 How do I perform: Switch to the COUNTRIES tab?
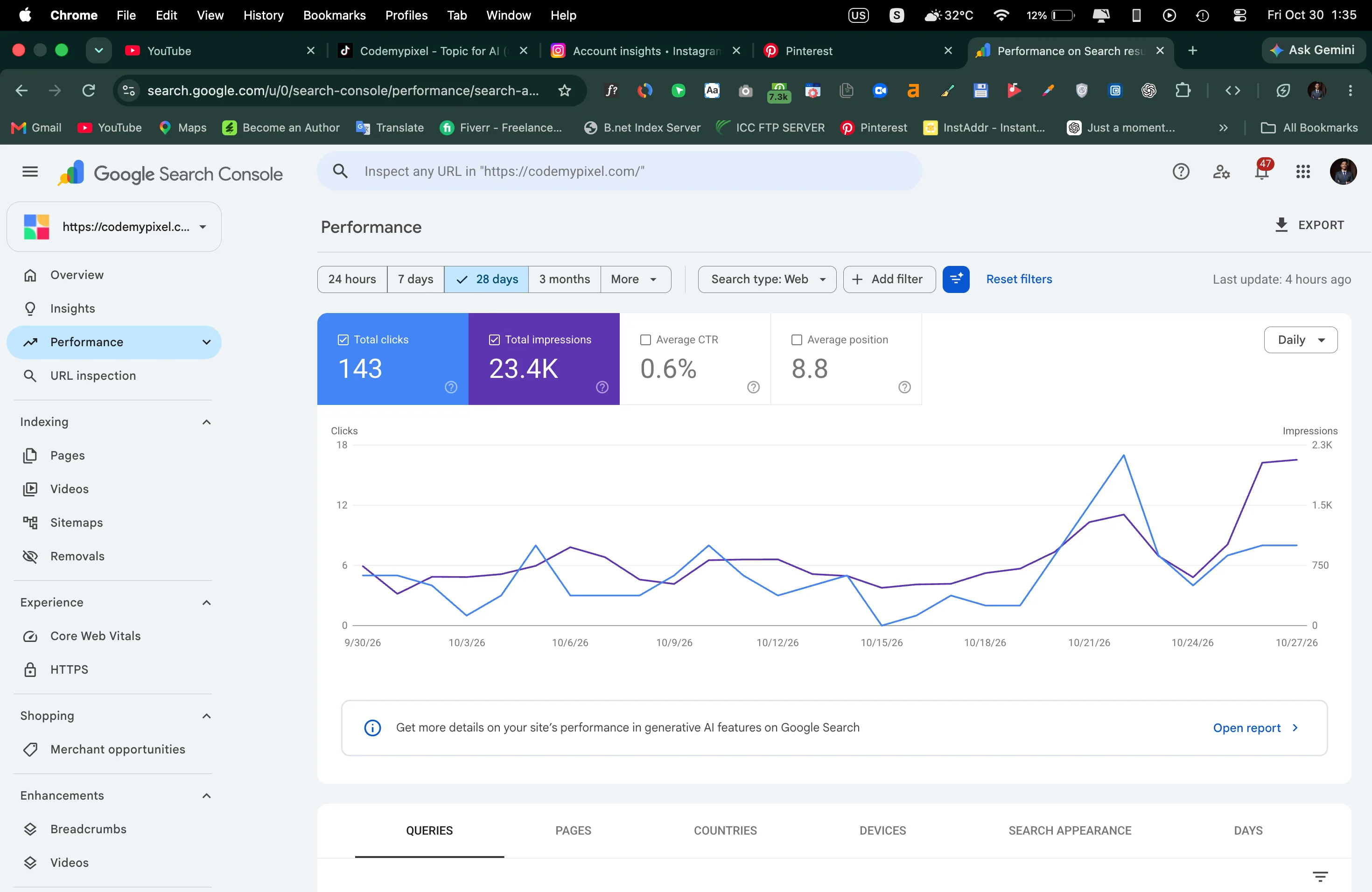pos(725,830)
